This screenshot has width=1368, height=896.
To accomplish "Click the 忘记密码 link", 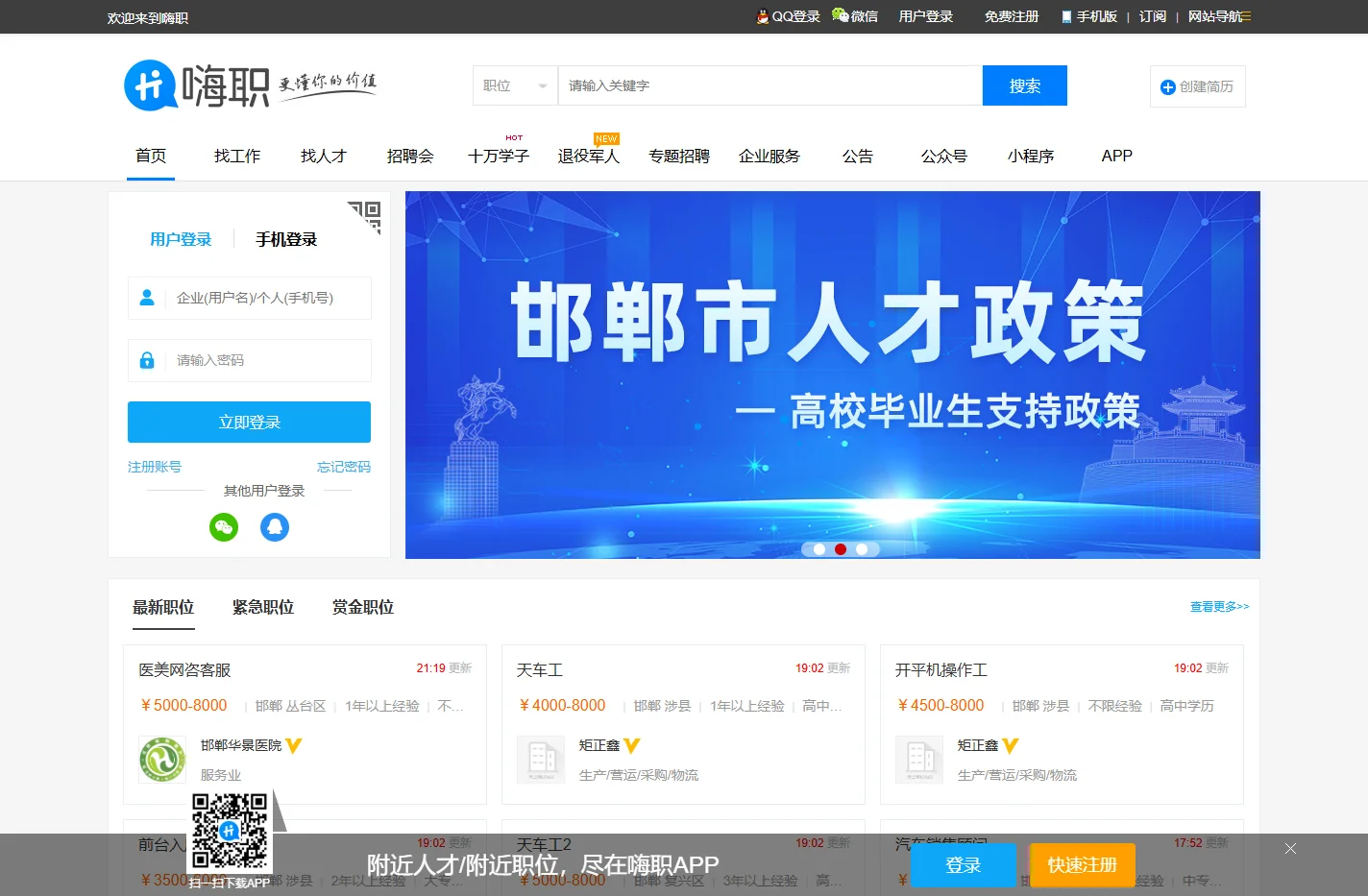I will pos(344,467).
